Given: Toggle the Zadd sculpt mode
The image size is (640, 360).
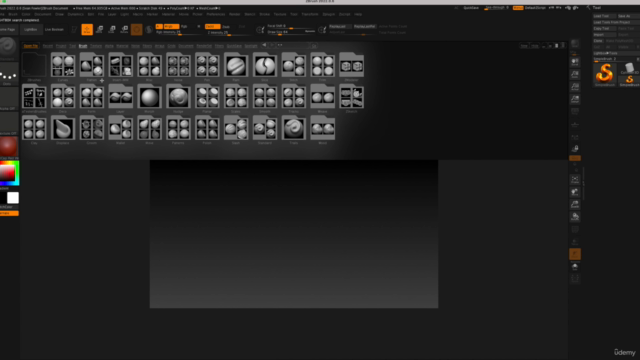Looking at the screenshot, I should coord(213,27).
